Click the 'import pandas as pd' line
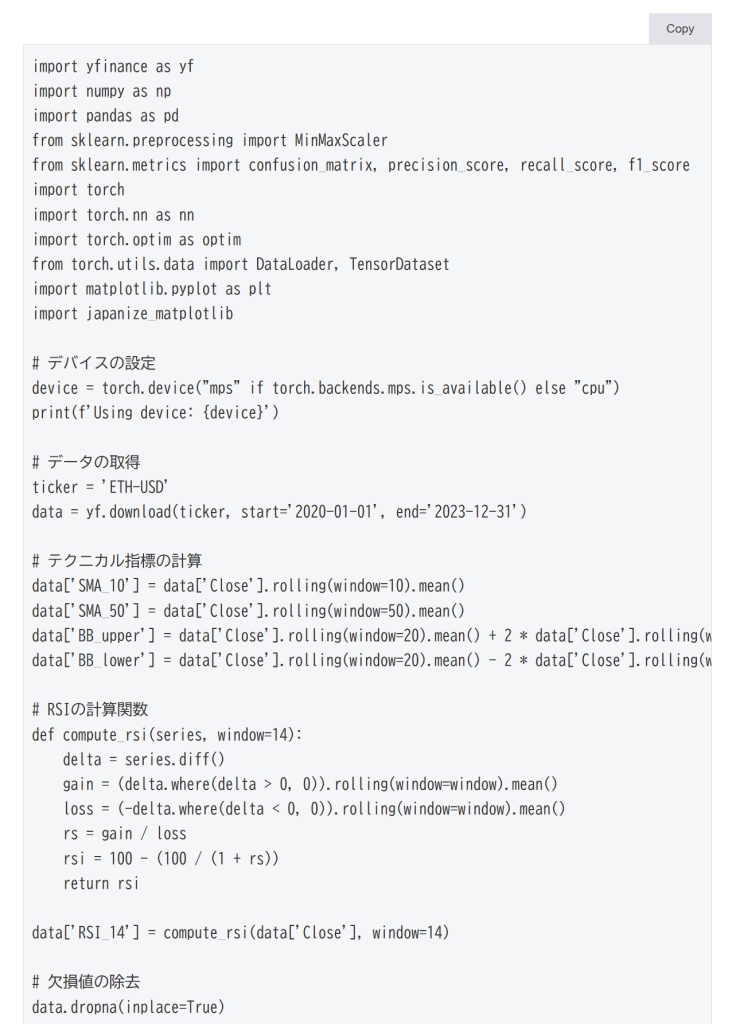This screenshot has width=732, height=1024. [x=105, y=116]
